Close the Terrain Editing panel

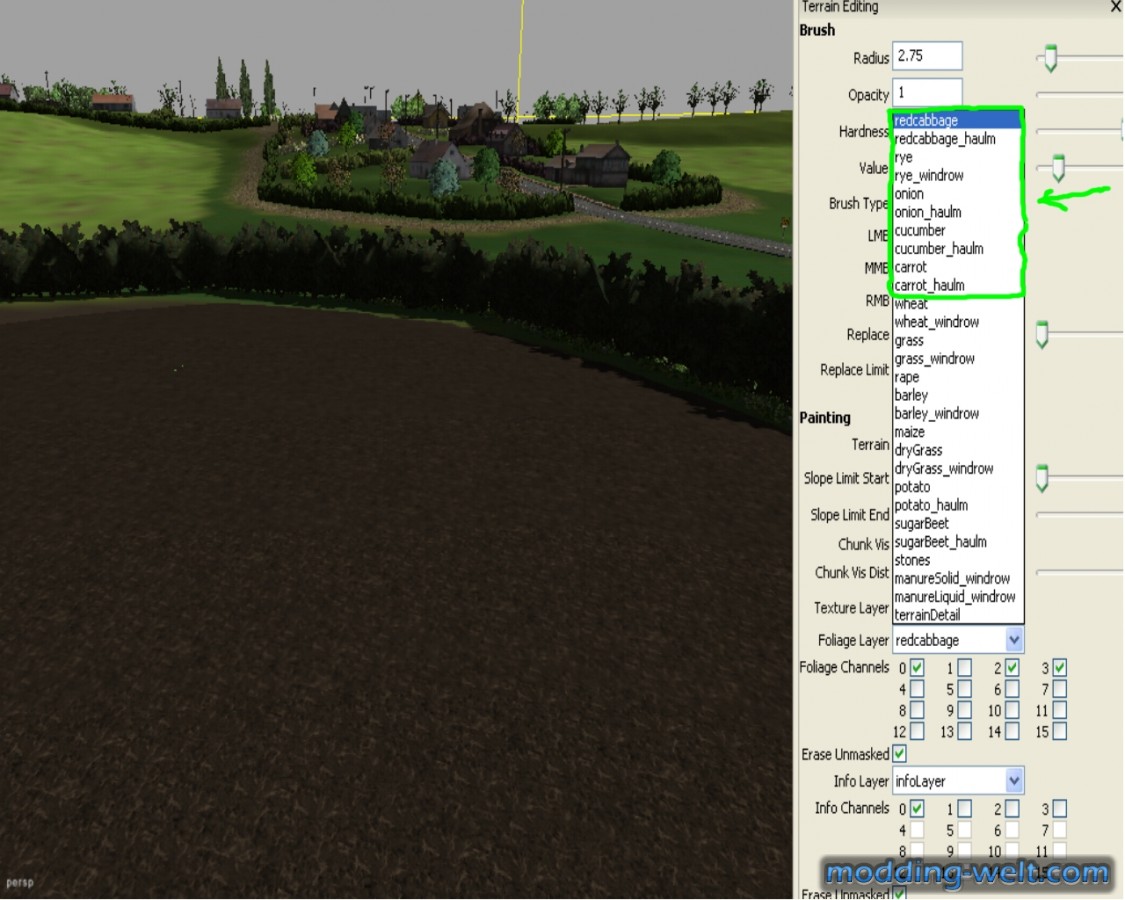[1117, 6]
